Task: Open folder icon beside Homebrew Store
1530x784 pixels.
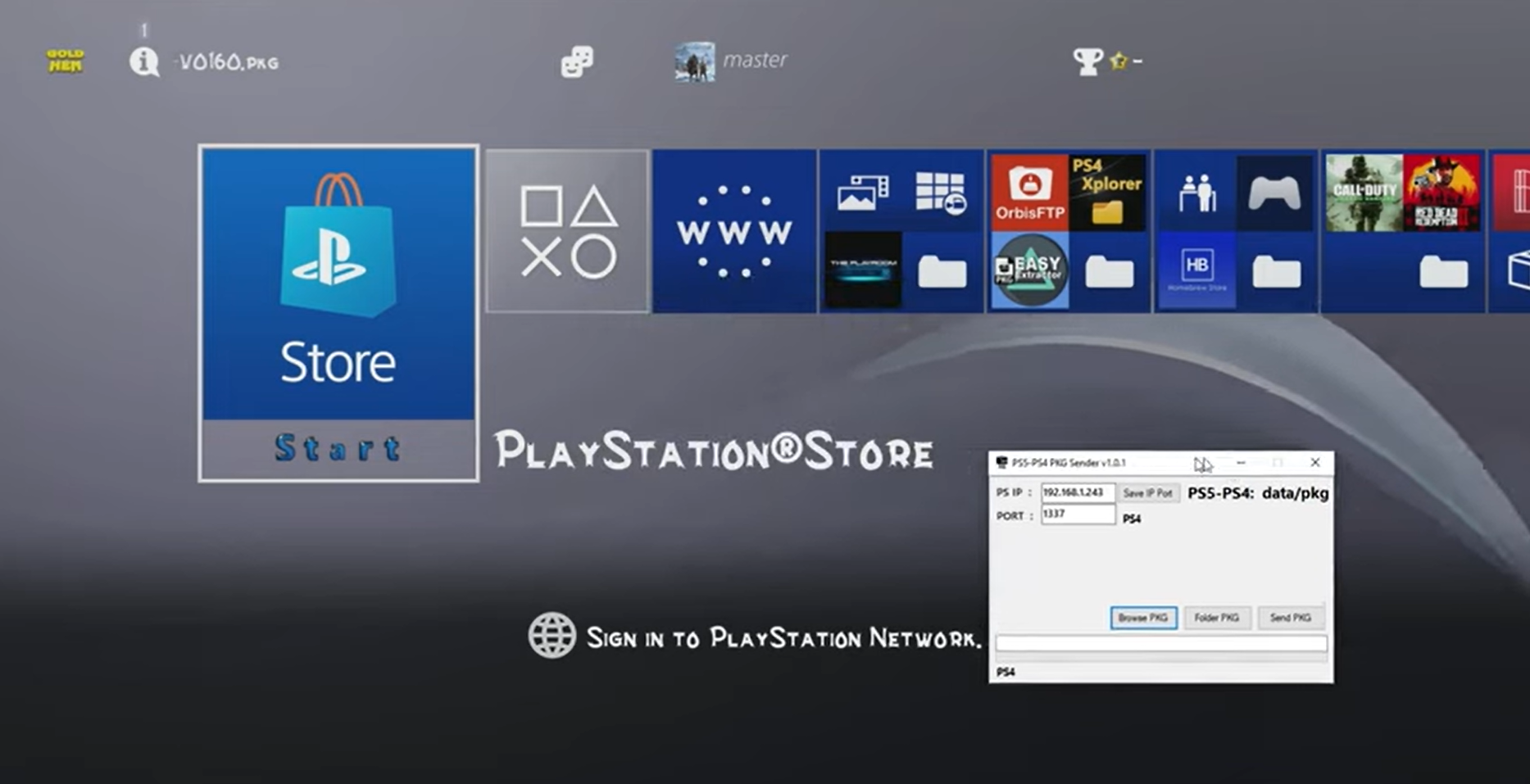Action: click(x=1277, y=271)
